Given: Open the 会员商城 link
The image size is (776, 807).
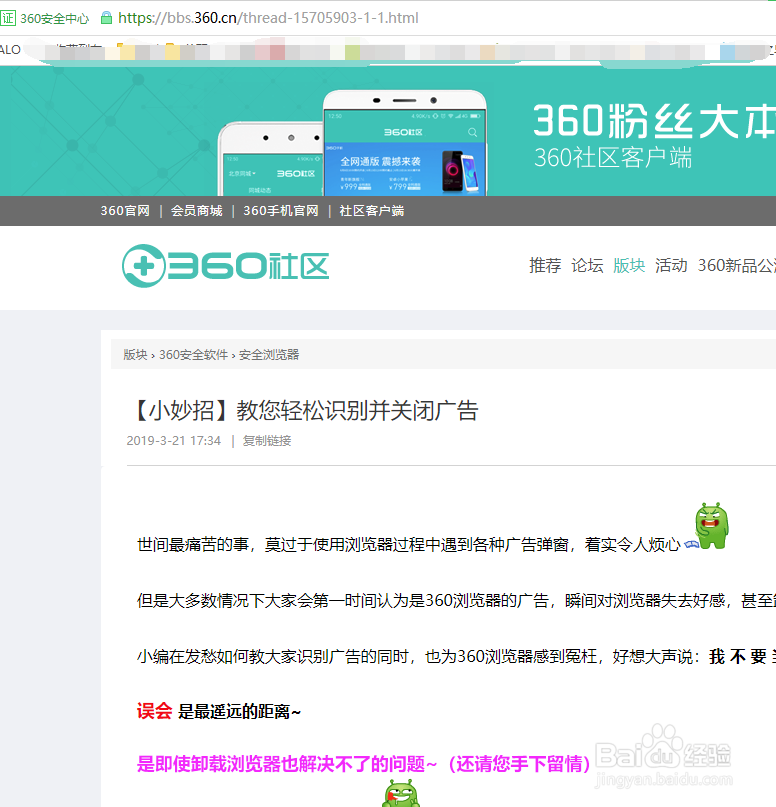Looking at the screenshot, I should 197,210.
